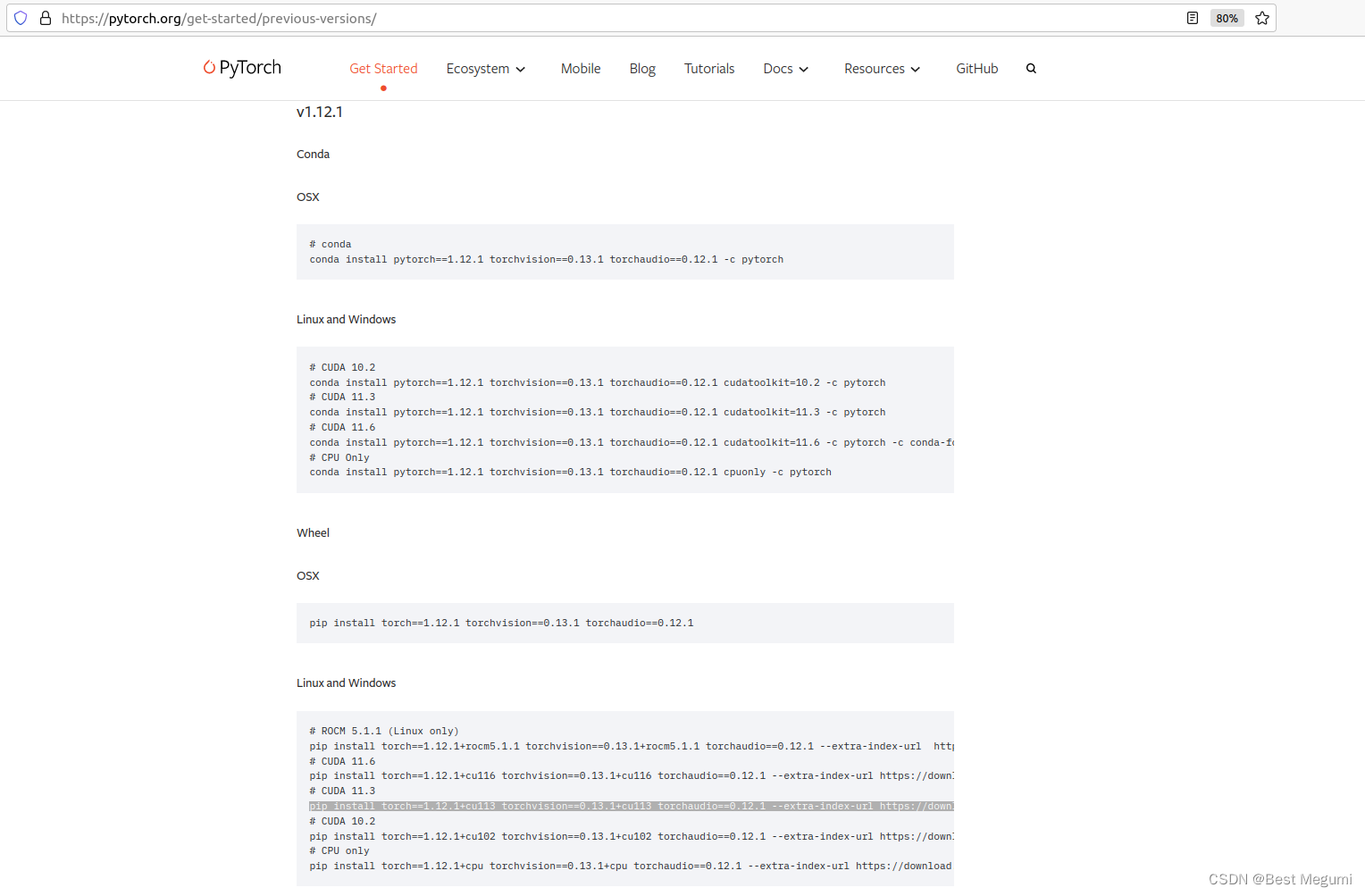Click the PyTorch logo

(x=241, y=68)
